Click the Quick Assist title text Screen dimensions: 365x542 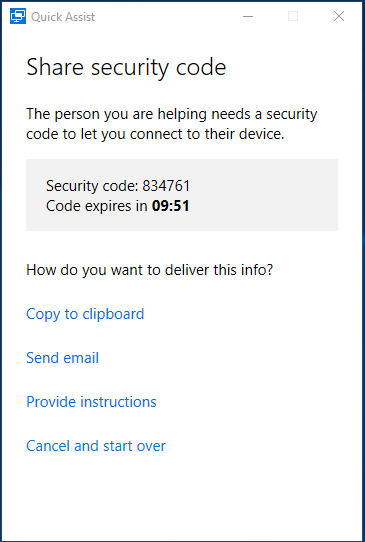(x=63, y=17)
